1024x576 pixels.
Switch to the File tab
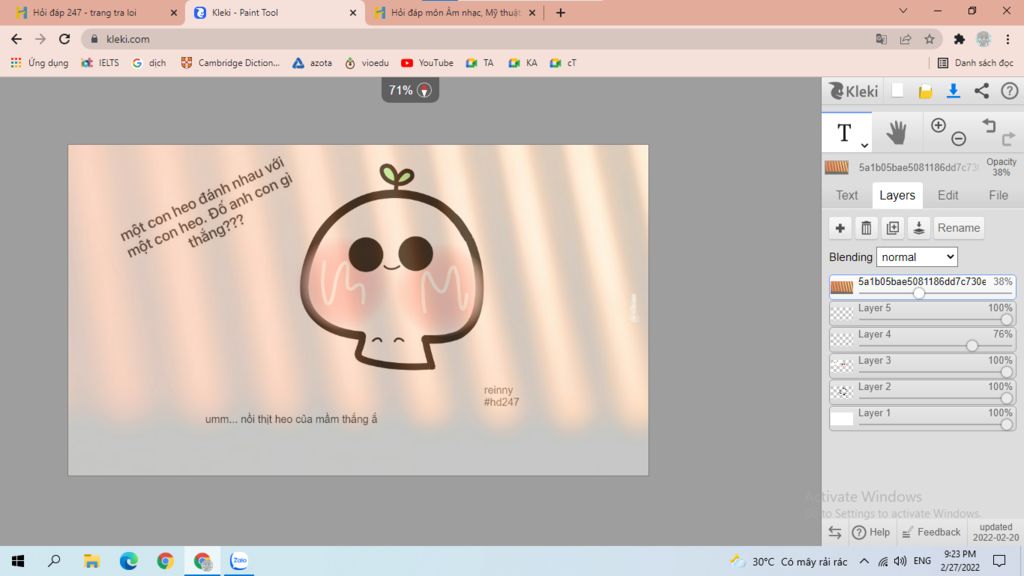pos(998,195)
